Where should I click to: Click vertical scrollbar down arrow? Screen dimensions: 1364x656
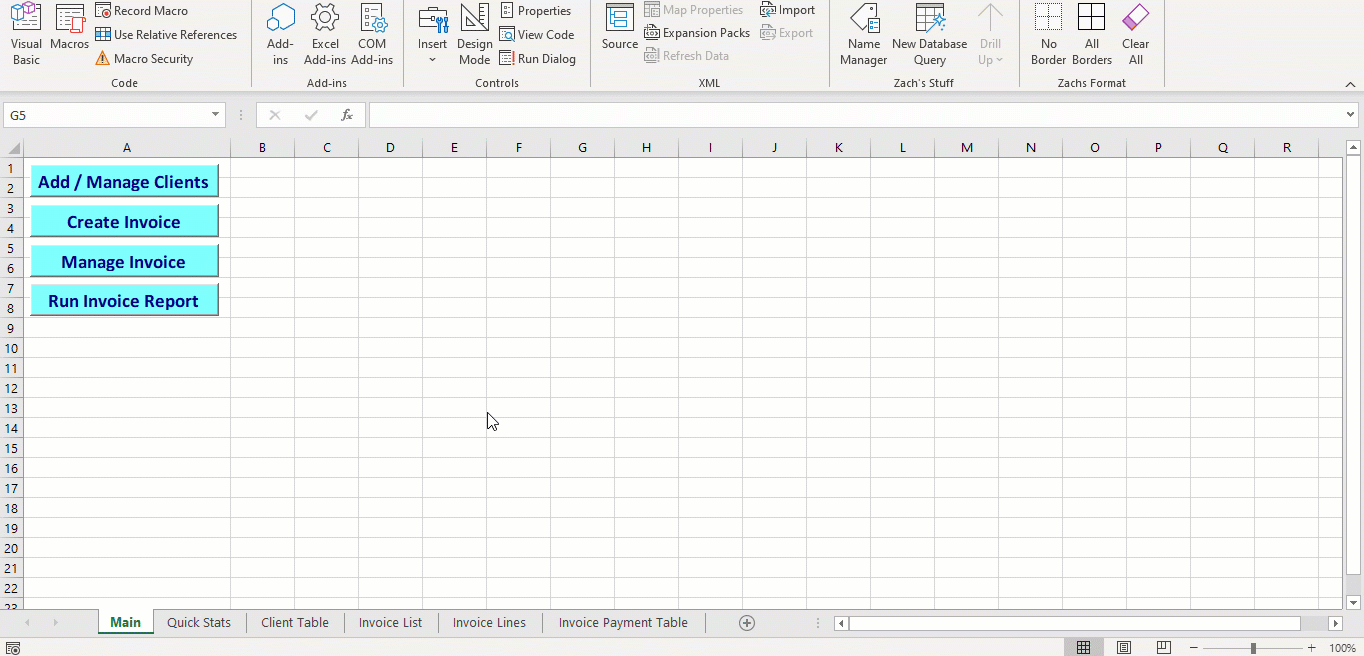1354,602
